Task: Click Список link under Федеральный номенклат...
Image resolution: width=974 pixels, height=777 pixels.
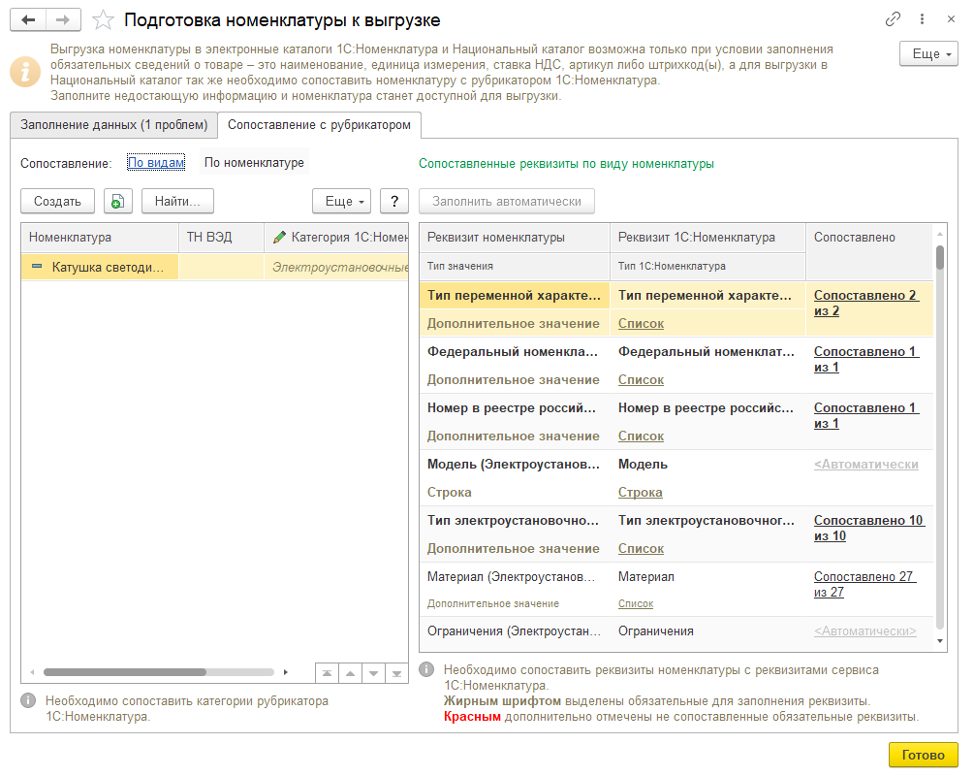Action: coord(641,379)
